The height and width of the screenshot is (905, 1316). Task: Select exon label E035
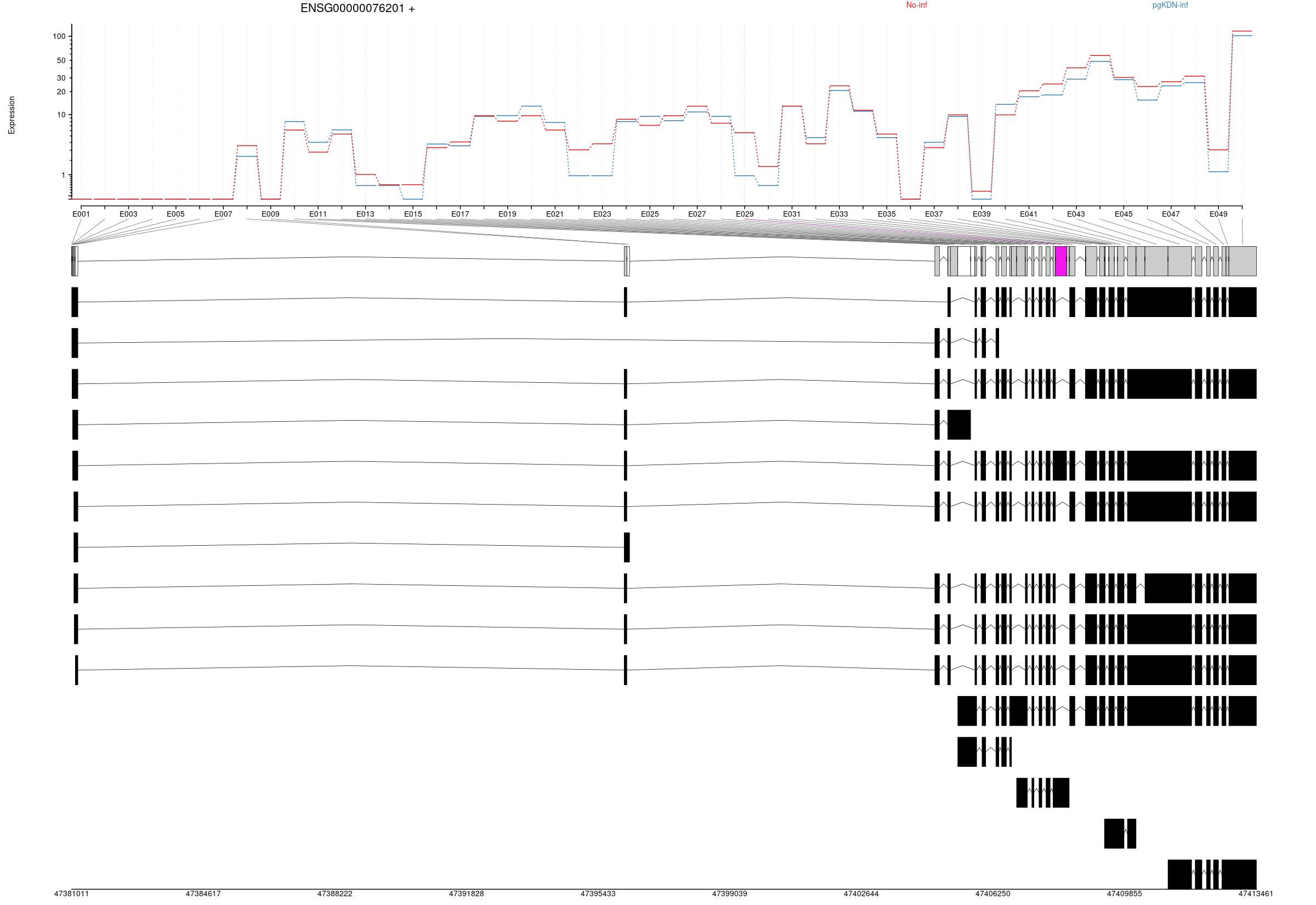[887, 214]
